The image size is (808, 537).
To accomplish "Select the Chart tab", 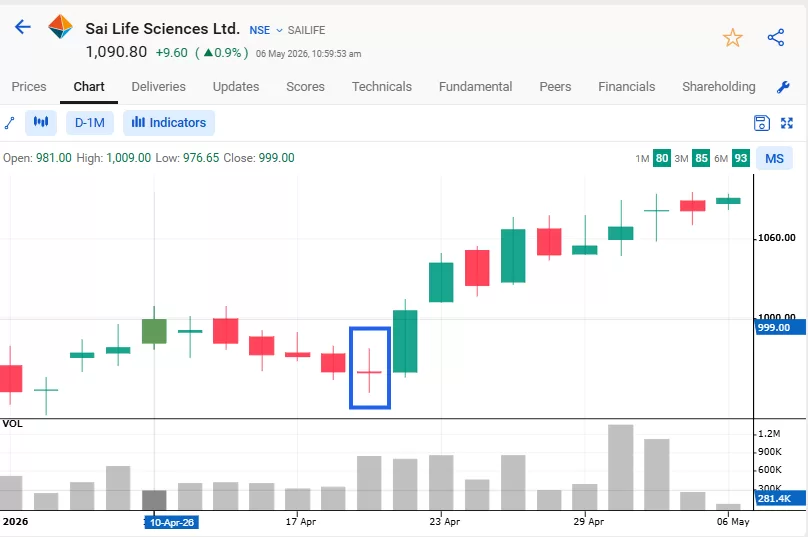I will pos(89,87).
